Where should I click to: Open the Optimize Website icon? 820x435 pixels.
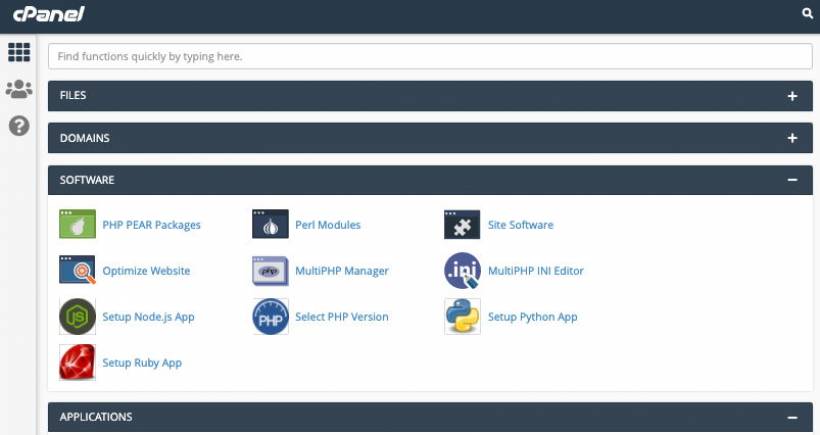(x=77, y=271)
